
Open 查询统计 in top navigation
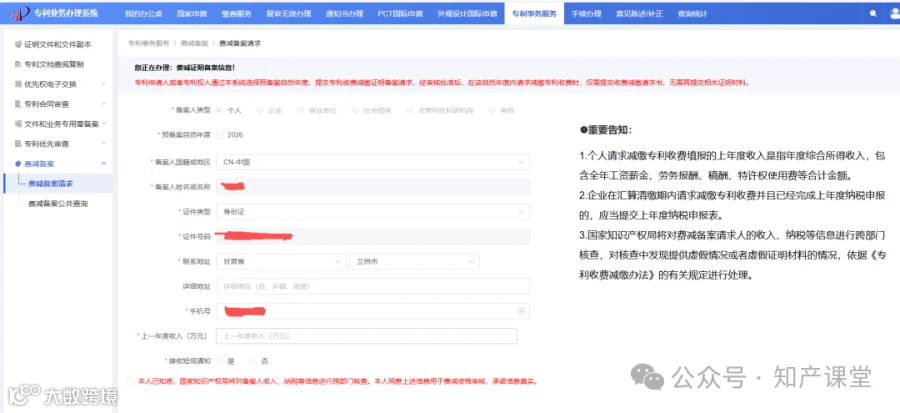[692, 13]
